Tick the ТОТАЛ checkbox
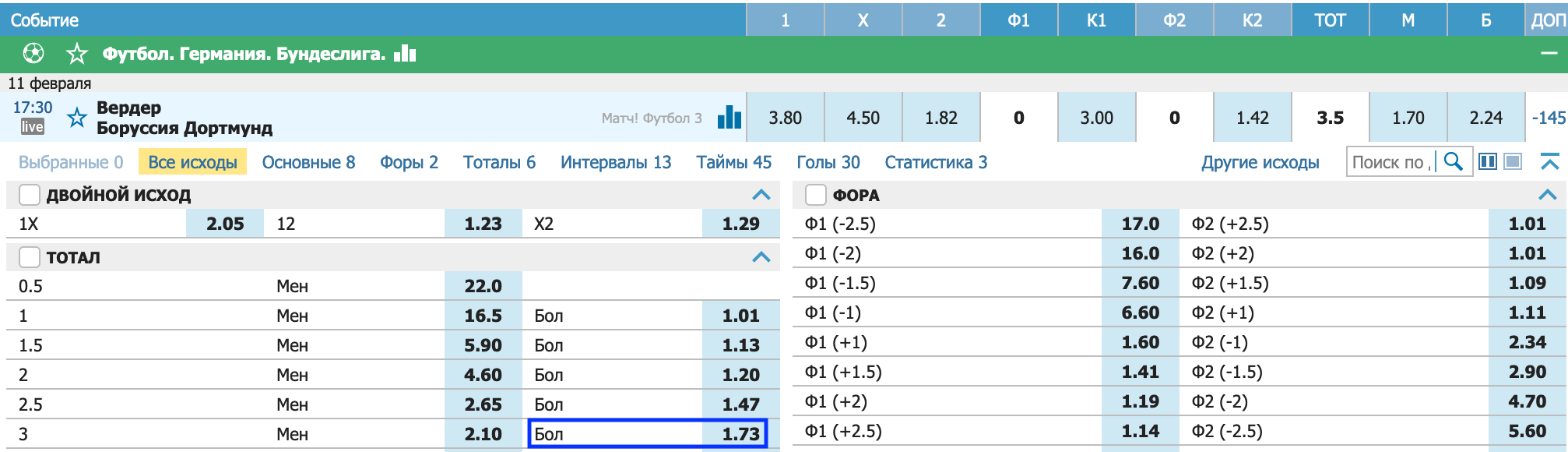This screenshot has height=452, width=1568. pyautogui.click(x=30, y=256)
